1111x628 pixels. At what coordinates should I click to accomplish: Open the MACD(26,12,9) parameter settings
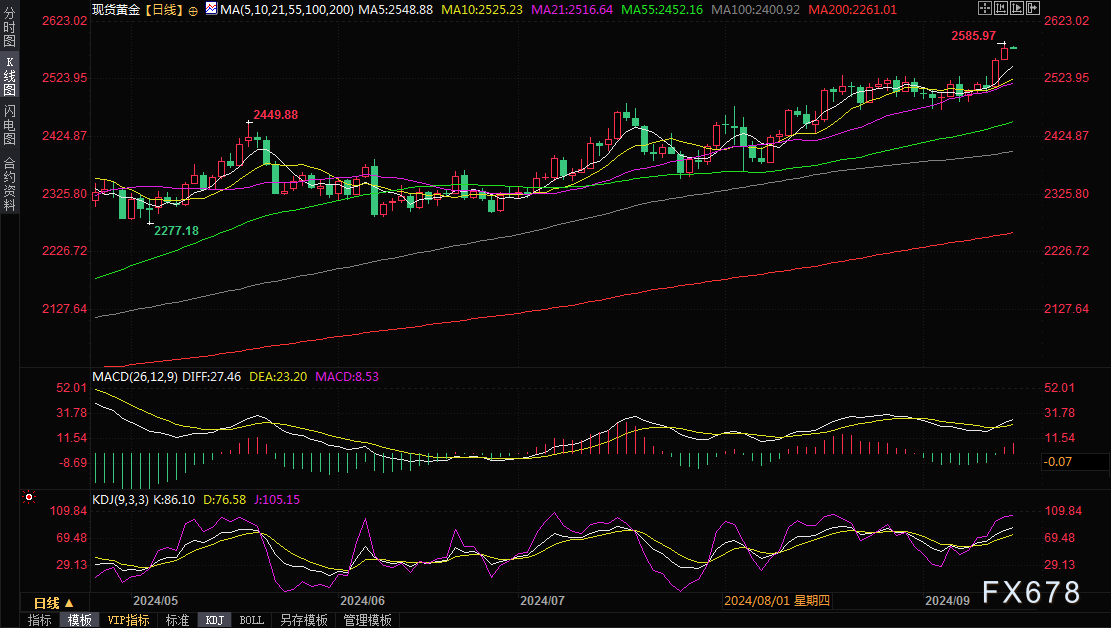tap(135, 377)
